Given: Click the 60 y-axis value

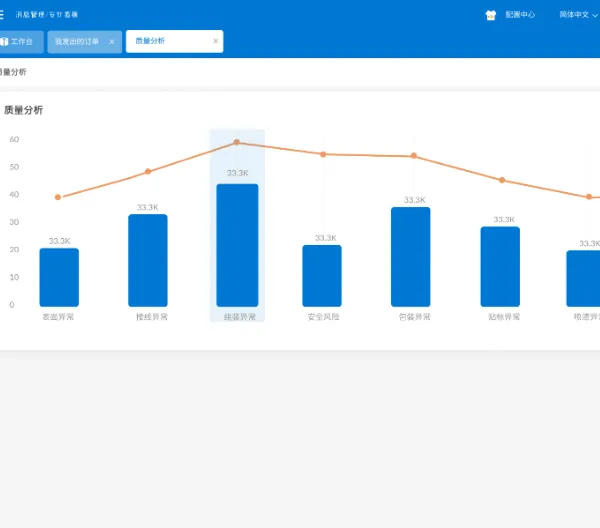Looking at the screenshot, I should click(14, 139).
